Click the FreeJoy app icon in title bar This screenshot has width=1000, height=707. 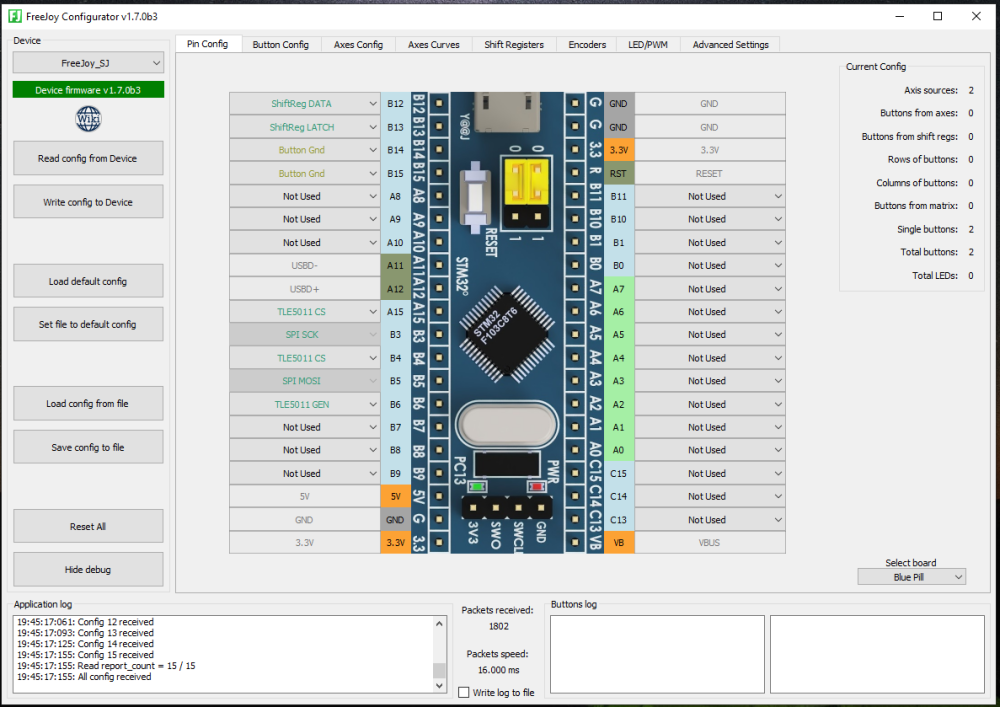[x=16, y=16]
